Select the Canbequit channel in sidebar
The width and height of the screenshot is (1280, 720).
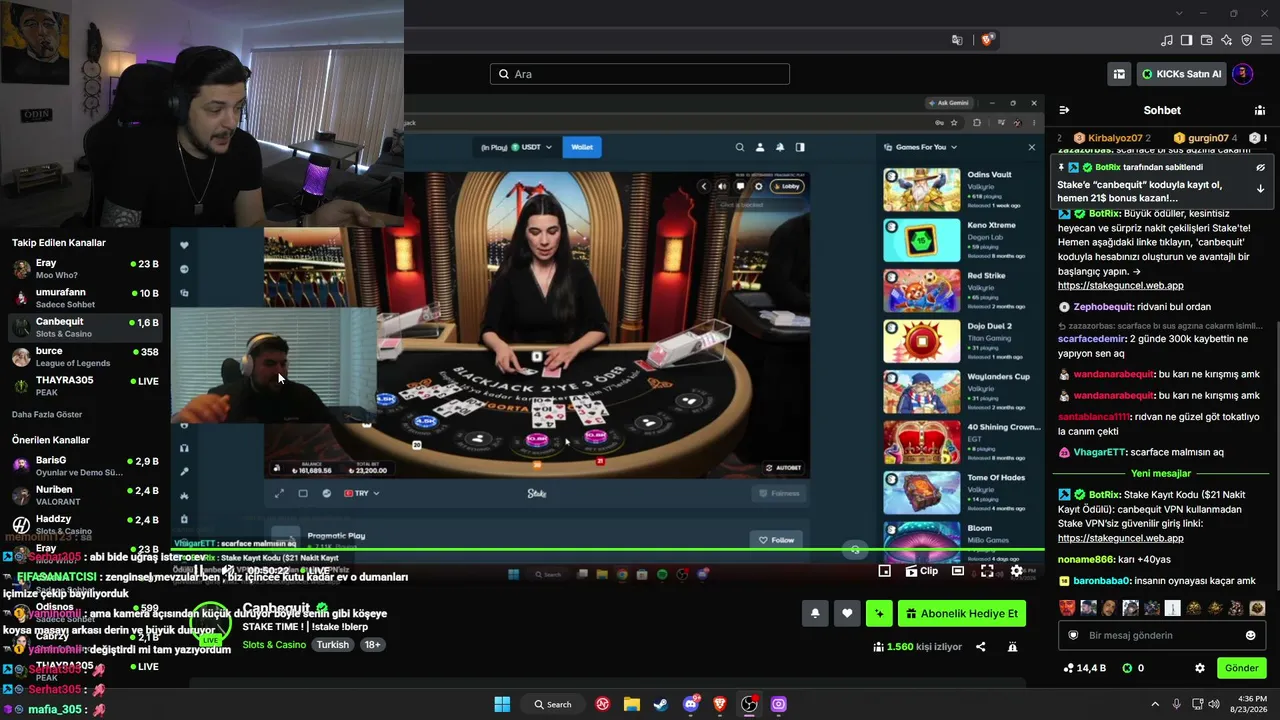85,327
